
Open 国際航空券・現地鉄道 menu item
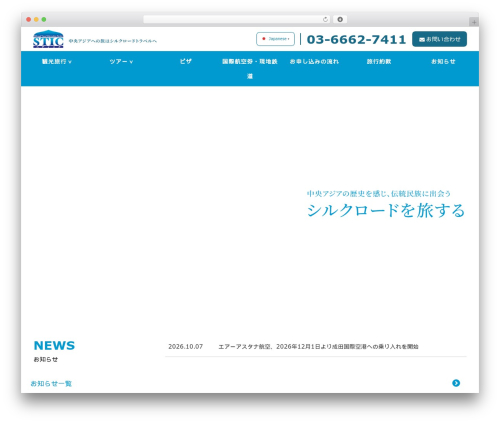point(250,69)
